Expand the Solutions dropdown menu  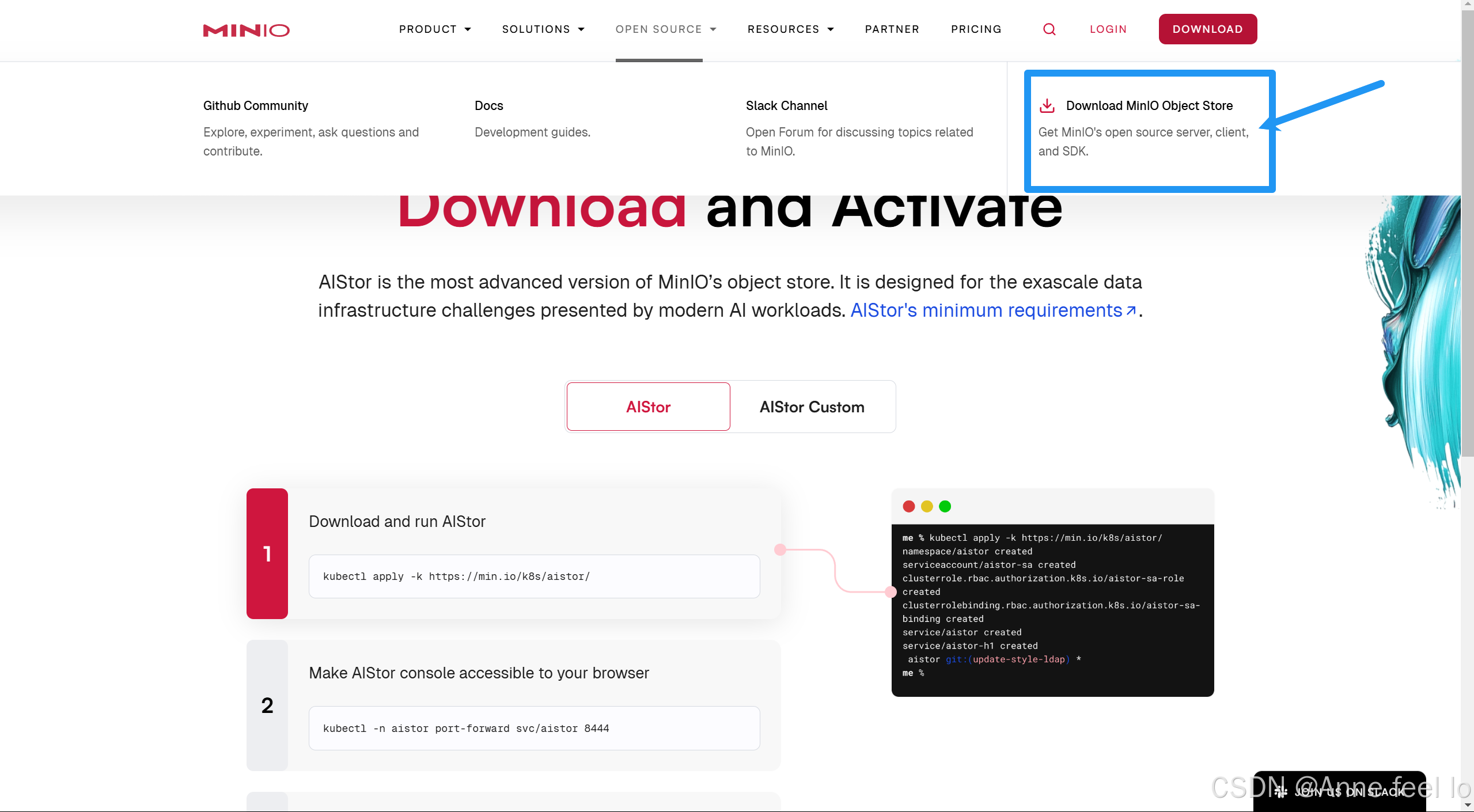(x=543, y=29)
